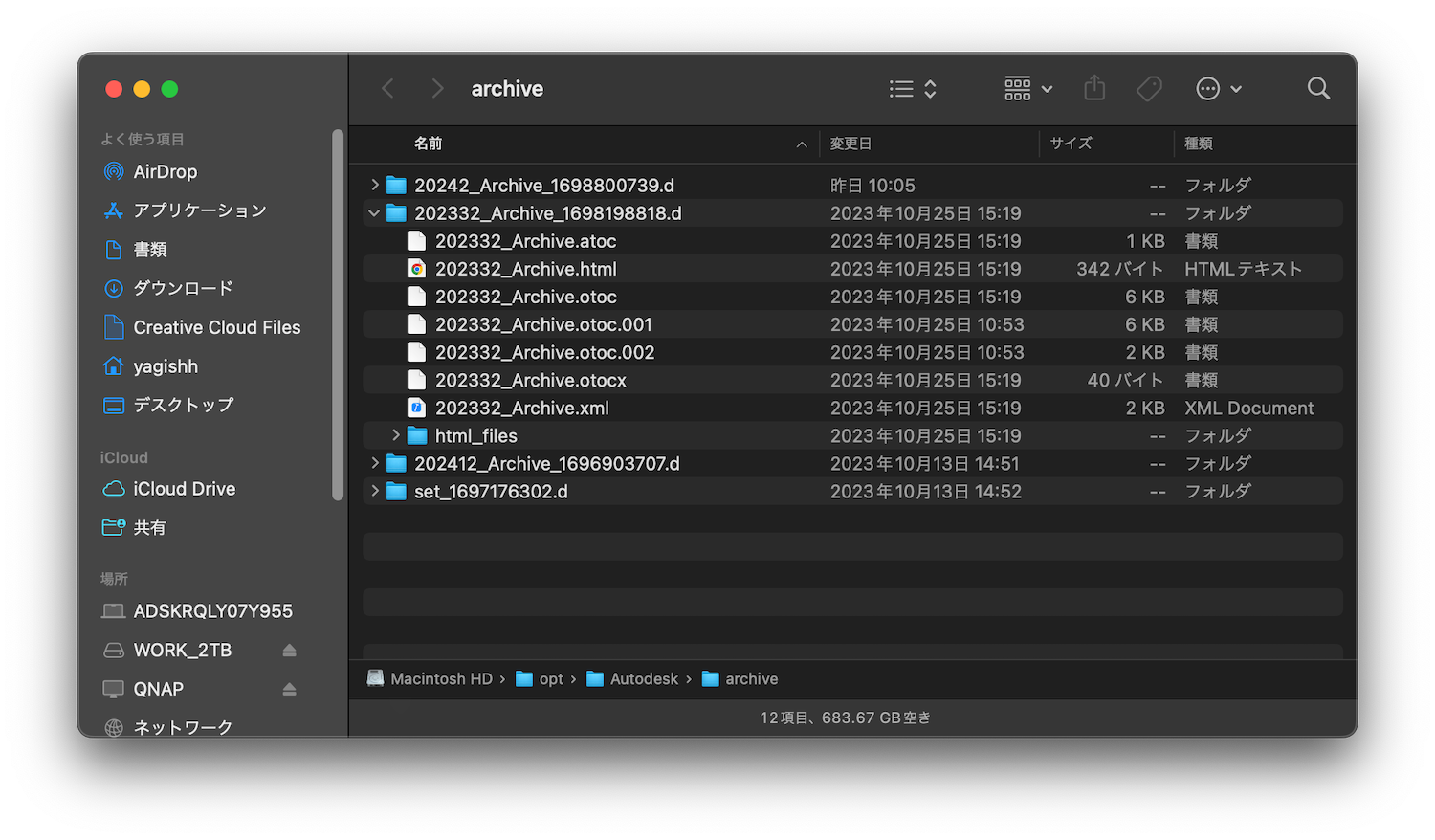Eject the QNAP volume
The height and width of the screenshot is (840, 1435).
coord(289,690)
